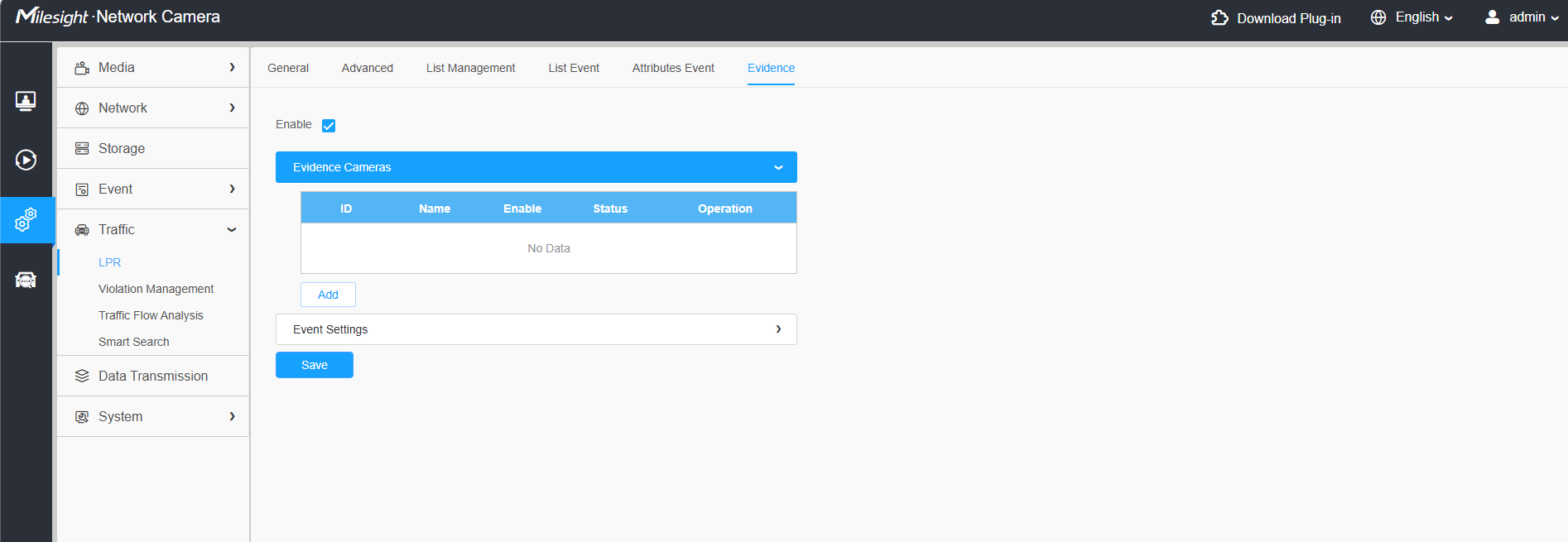Collapse the Evidence Cameras section

point(536,167)
